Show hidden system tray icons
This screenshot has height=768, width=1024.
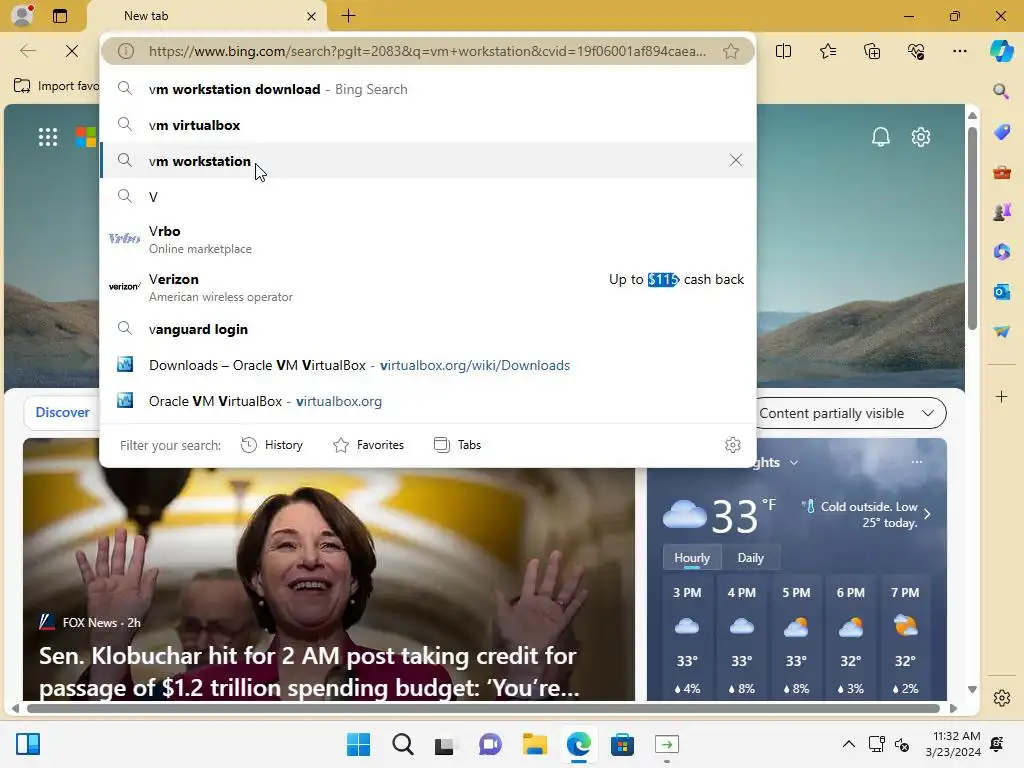848,744
